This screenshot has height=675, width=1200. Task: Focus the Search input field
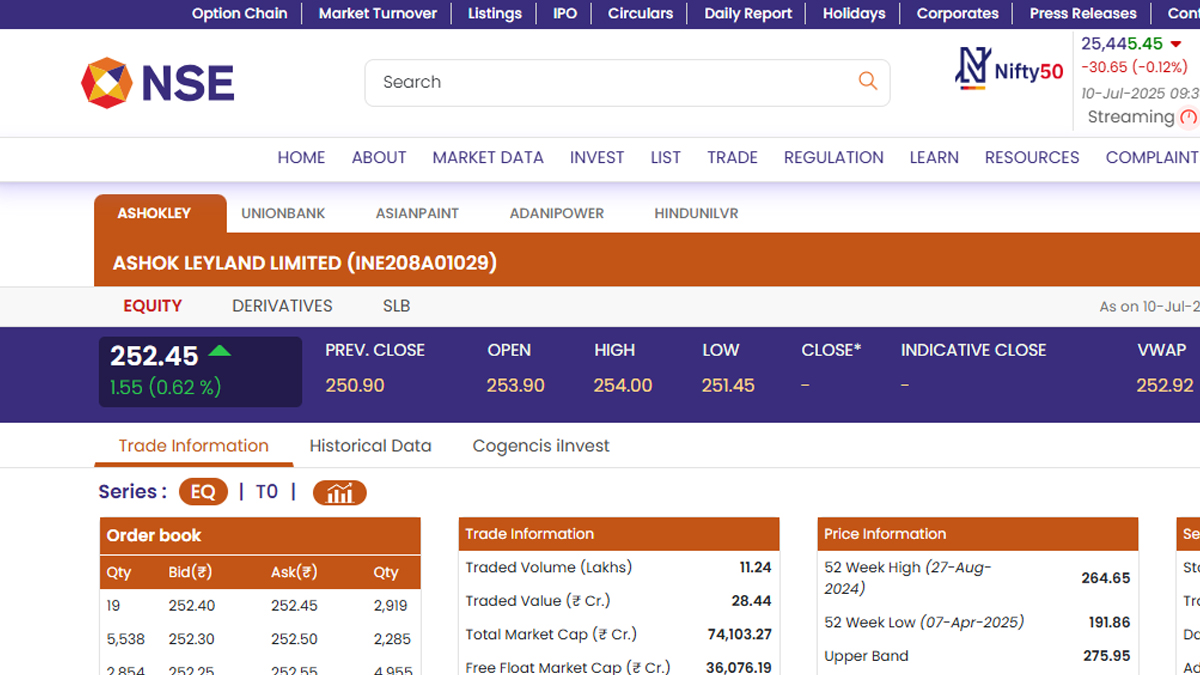click(627, 82)
